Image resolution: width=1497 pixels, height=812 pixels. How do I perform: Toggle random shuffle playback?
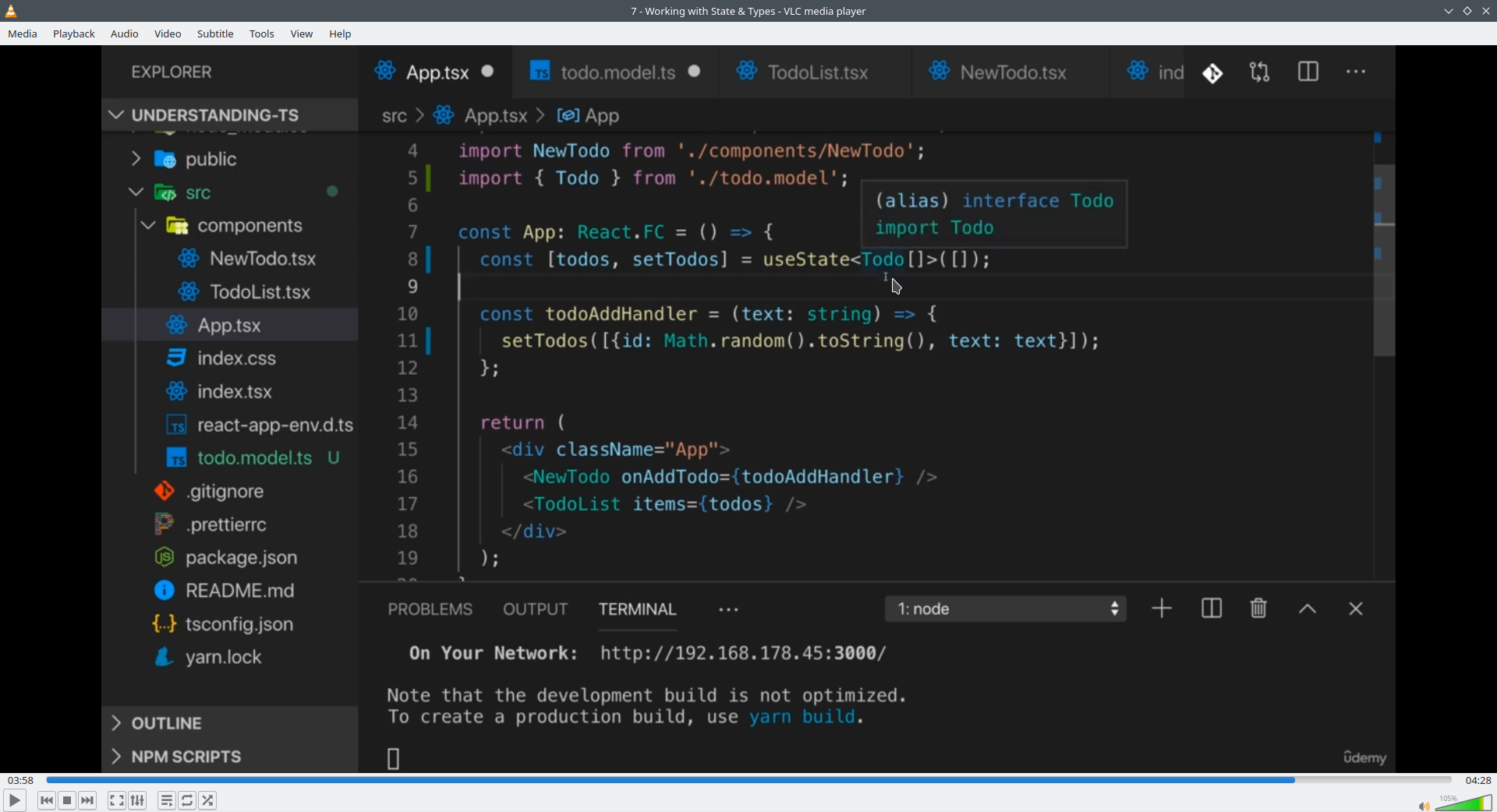click(209, 800)
